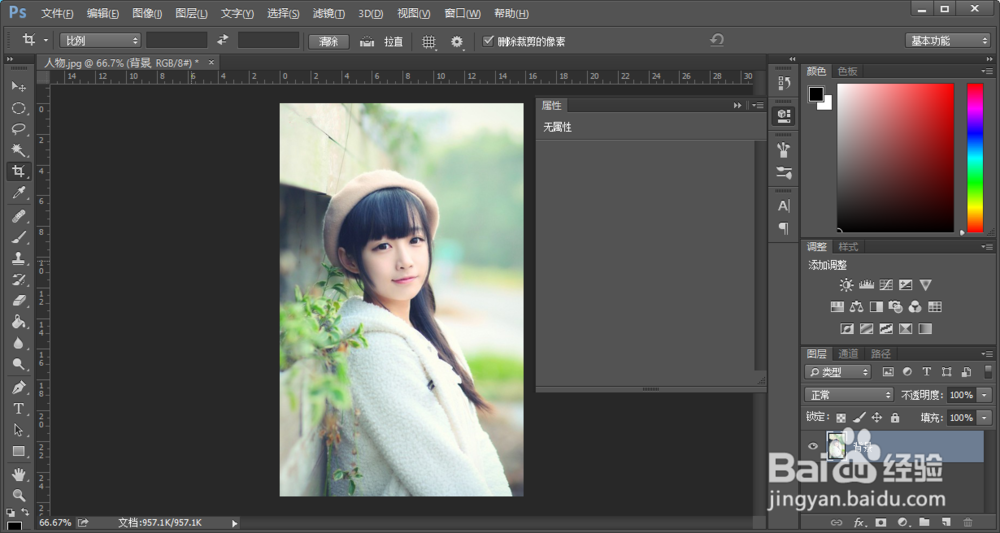Image resolution: width=1000 pixels, height=533 pixels.
Task: Select the Crop tool in toolbox
Action: 18,171
